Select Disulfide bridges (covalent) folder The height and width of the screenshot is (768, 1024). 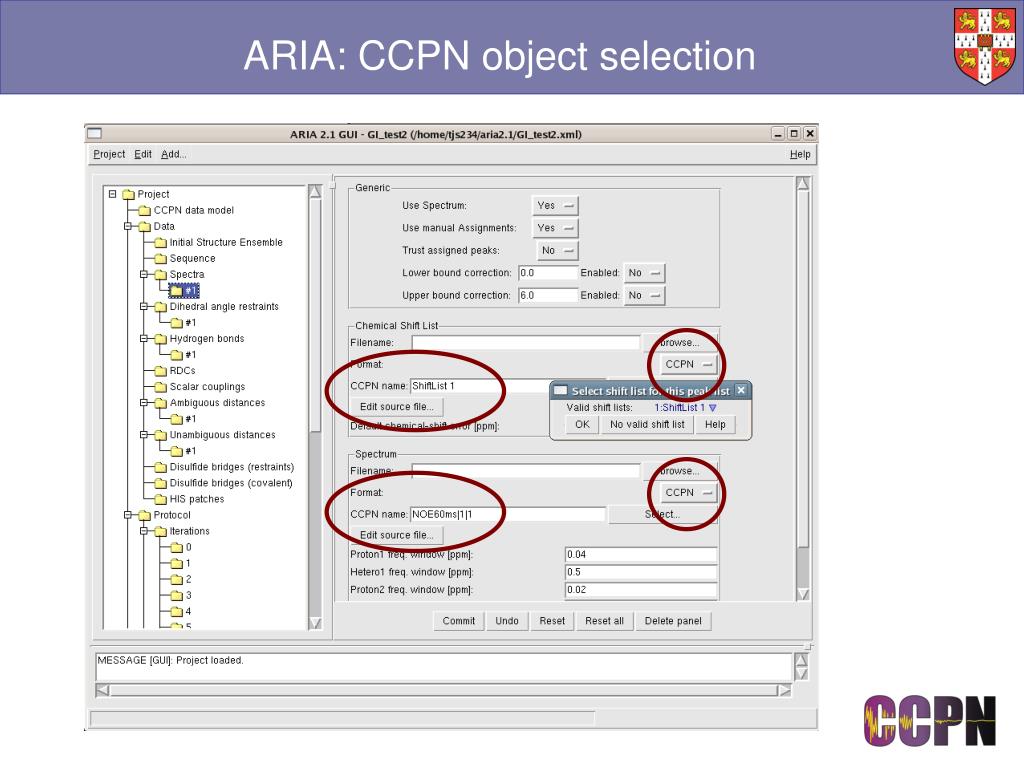click(223, 483)
